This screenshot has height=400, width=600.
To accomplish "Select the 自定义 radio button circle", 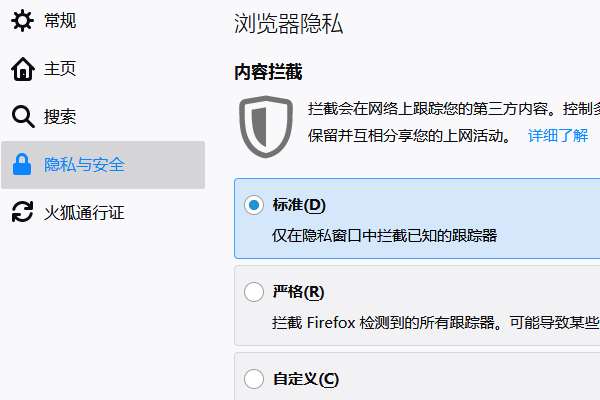I will 254,379.
